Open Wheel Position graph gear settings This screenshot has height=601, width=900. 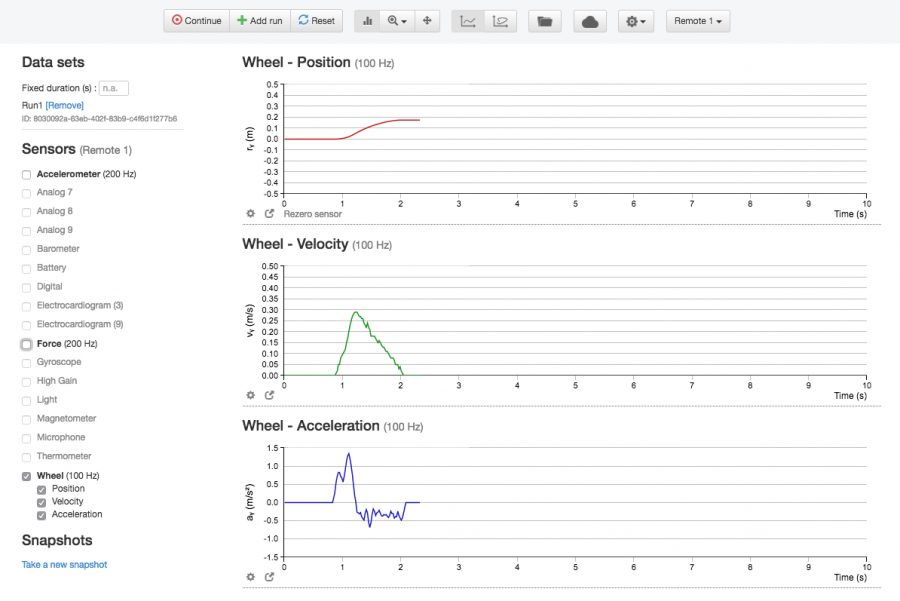(x=250, y=214)
